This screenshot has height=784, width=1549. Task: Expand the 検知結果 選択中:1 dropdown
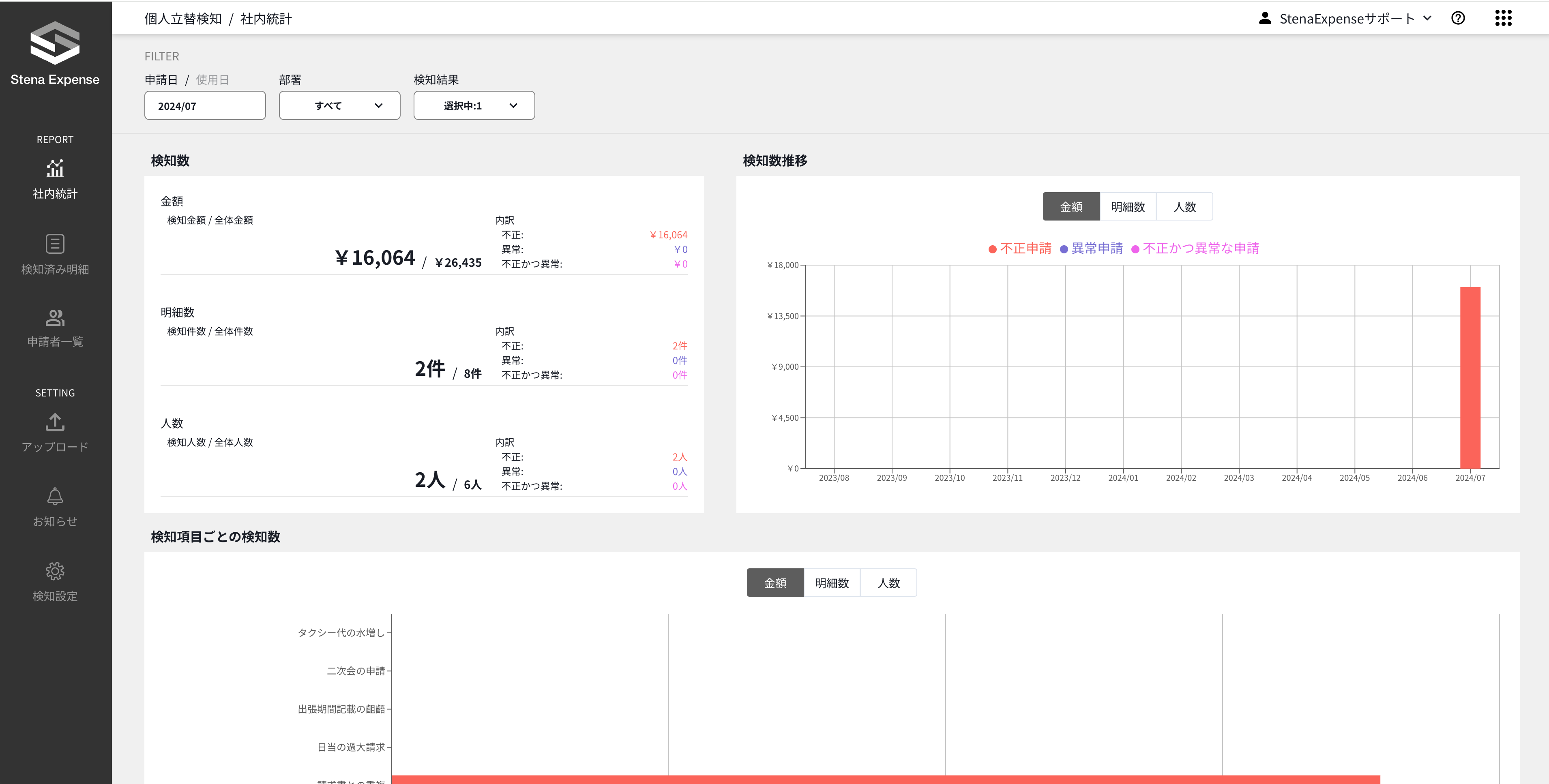click(x=474, y=106)
